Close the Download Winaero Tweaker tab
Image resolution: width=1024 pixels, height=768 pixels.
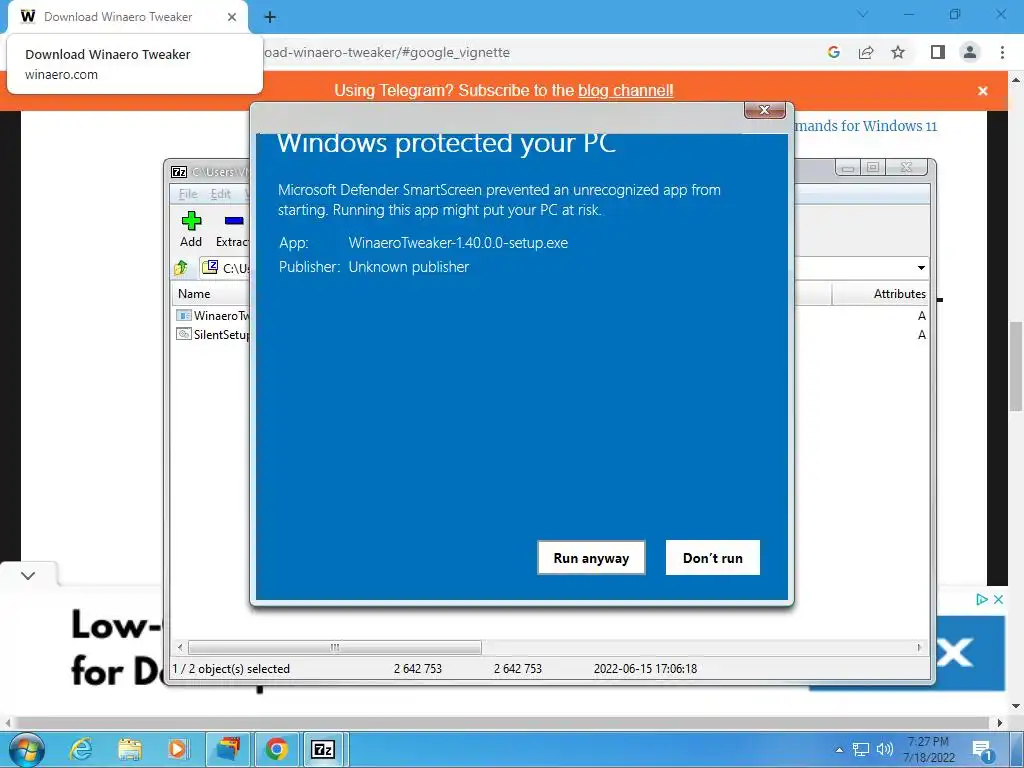232,17
